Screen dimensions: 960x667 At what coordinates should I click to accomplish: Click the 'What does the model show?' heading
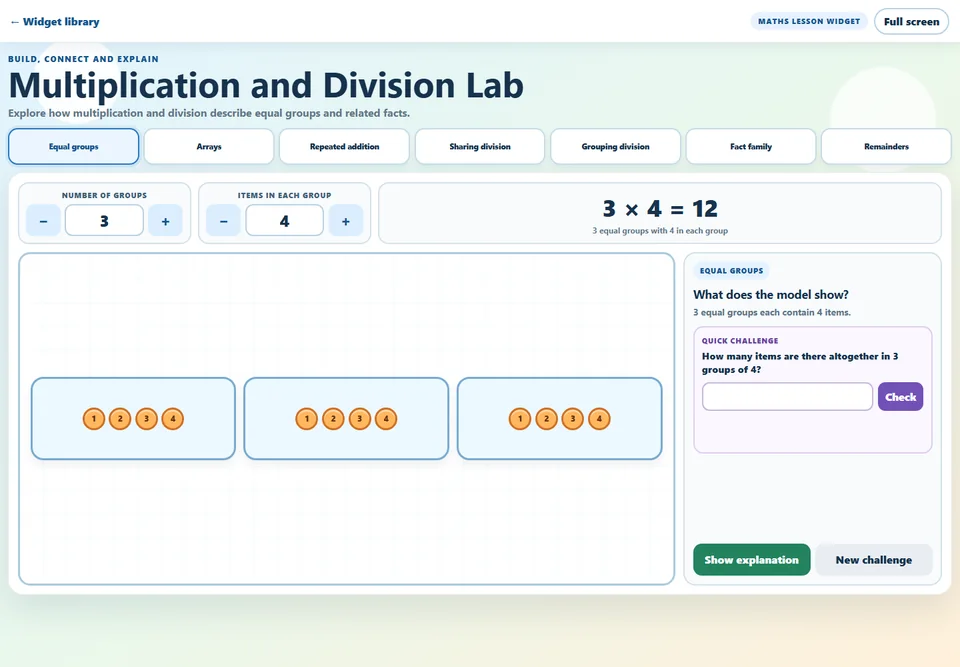[771, 295]
